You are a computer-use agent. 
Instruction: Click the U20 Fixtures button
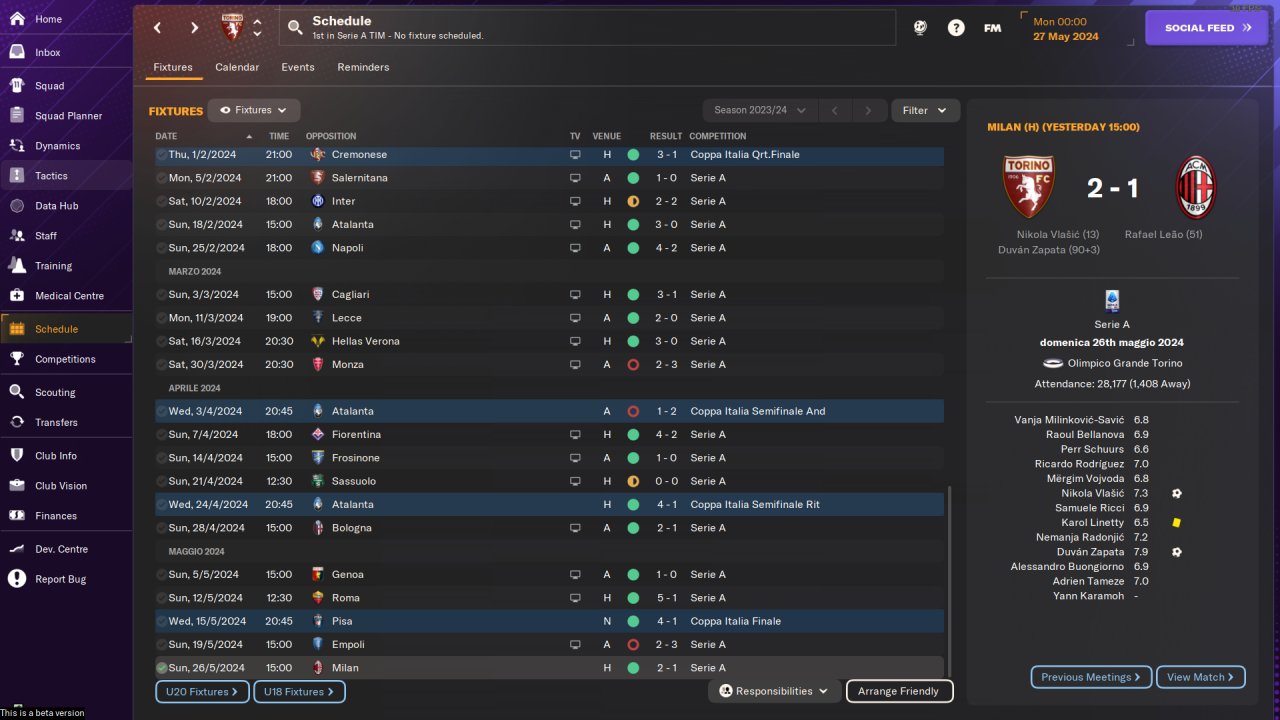[202, 691]
